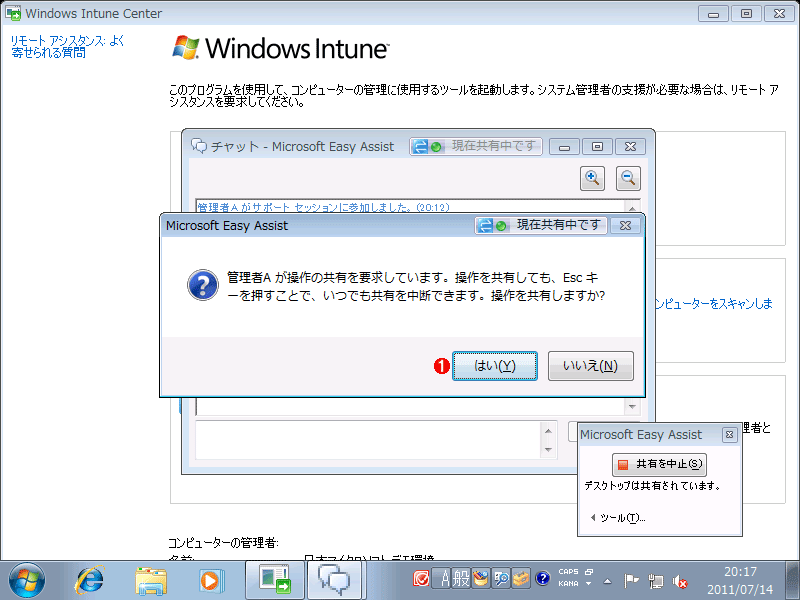Image resolution: width=800 pixels, height=600 pixels.
Task: Click the Windows Intune logo
Action: pyautogui.click(x=280, y=48)
